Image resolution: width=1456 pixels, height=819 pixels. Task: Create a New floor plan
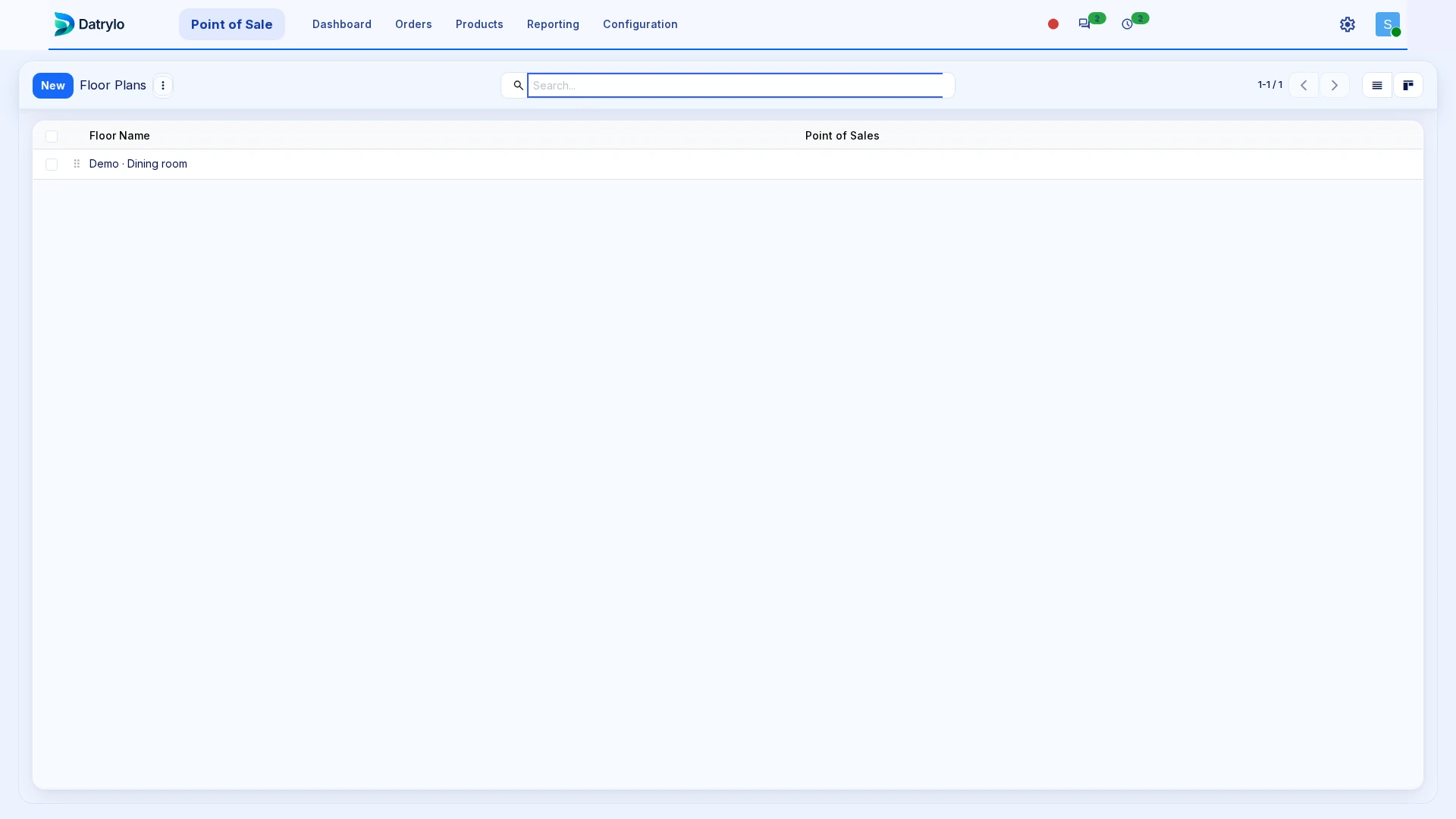click(53, 86)
